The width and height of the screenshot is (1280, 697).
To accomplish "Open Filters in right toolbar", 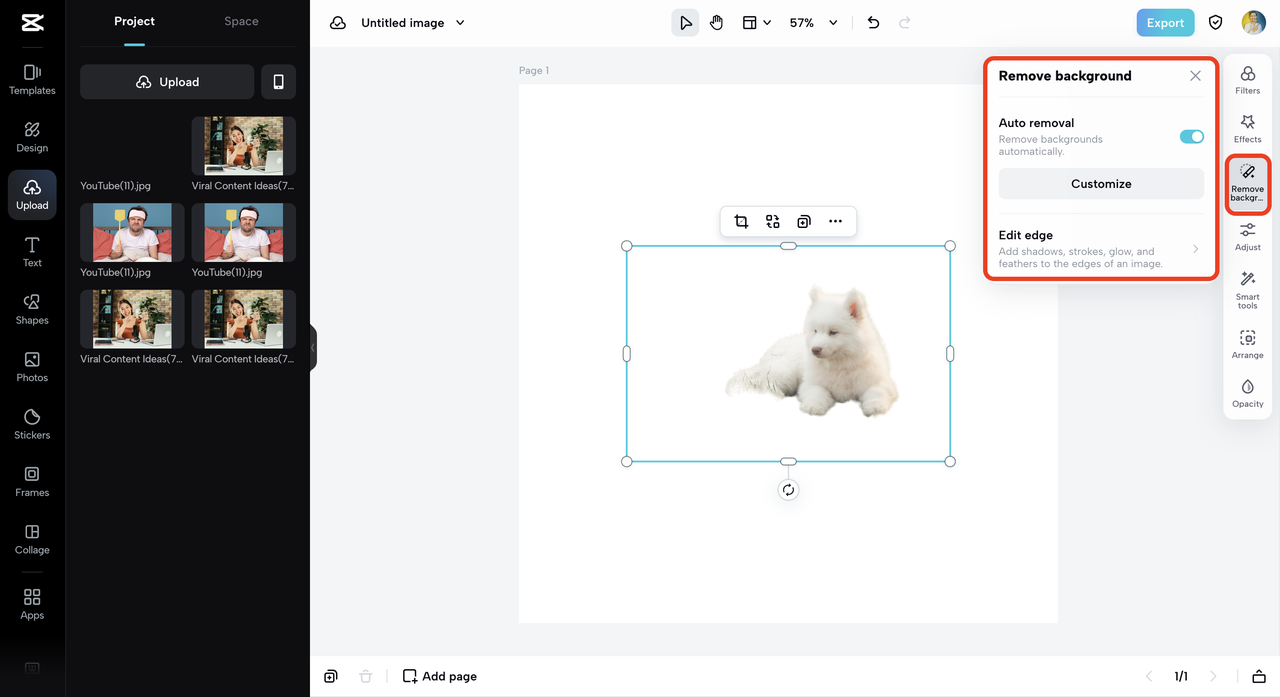I will tap(1248, 80).
